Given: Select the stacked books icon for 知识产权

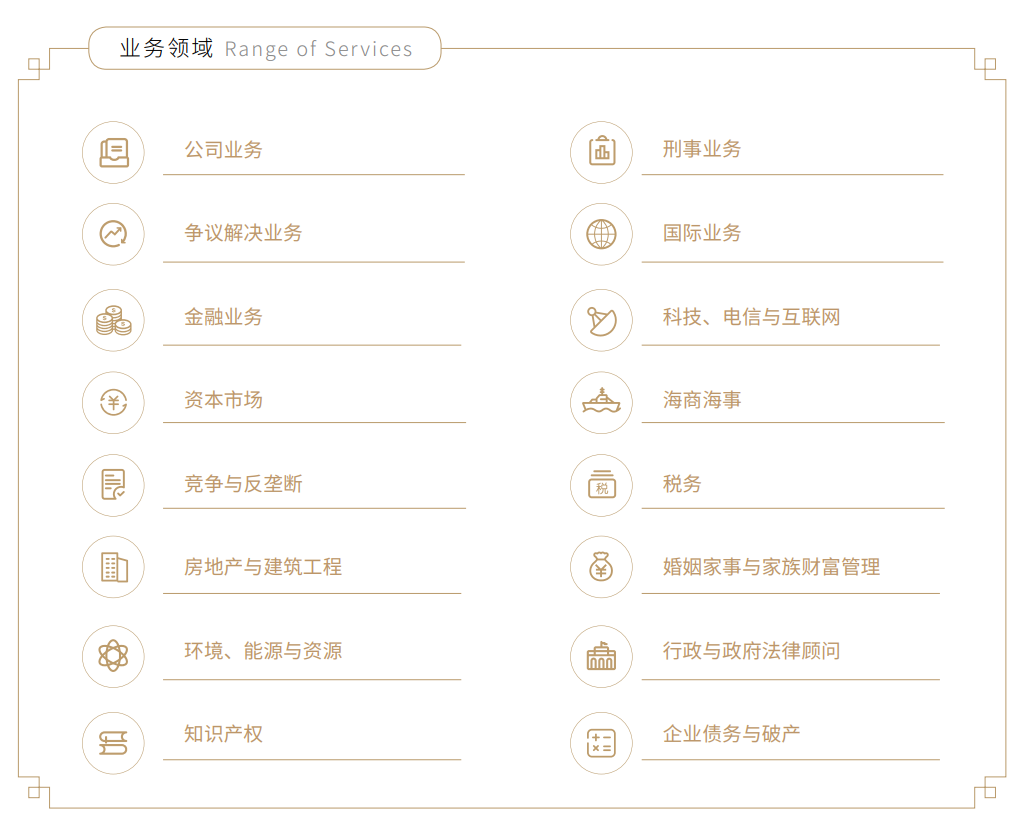Looking at the screenshot, I should coord(113,743).
